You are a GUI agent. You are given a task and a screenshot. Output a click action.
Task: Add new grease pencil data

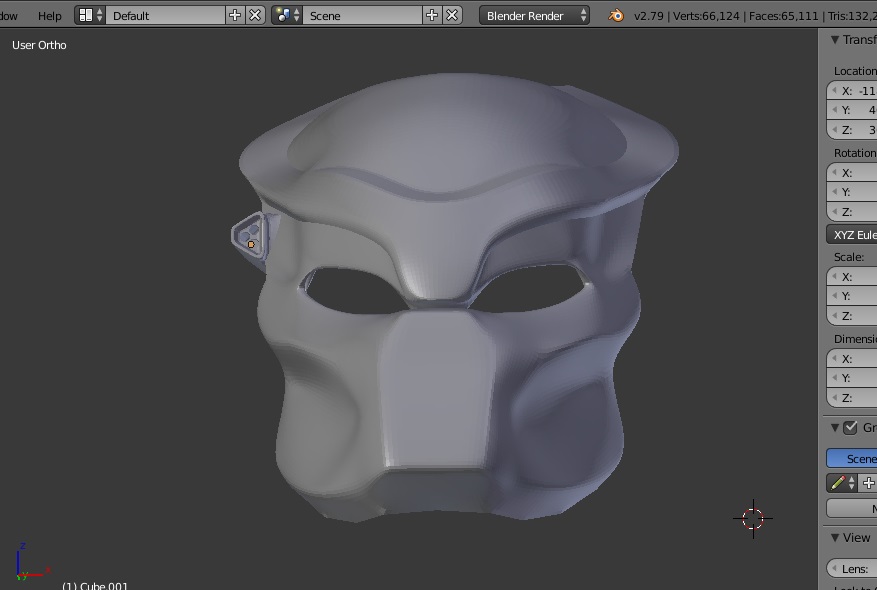point(868,483)
